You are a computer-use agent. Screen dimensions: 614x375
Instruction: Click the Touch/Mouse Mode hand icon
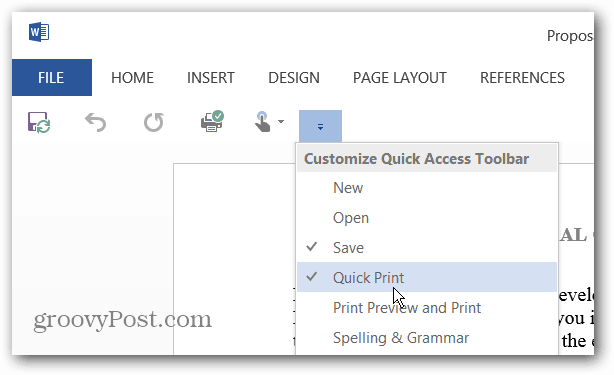[x=262, y=122]
